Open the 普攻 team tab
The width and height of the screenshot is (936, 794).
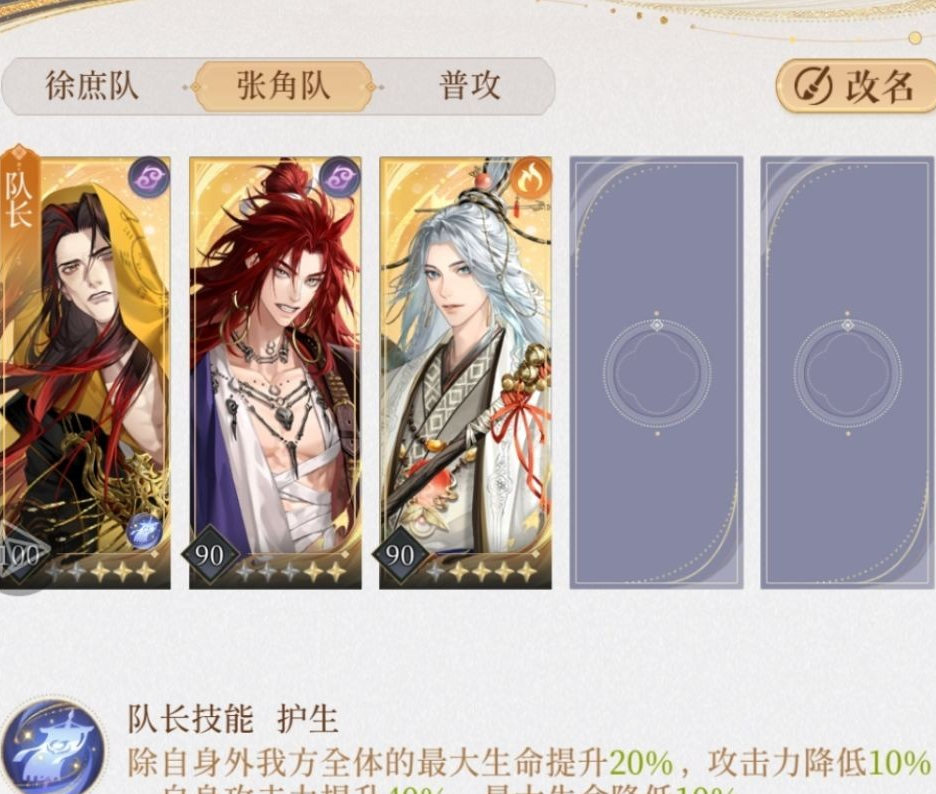(x=470, y=86)
